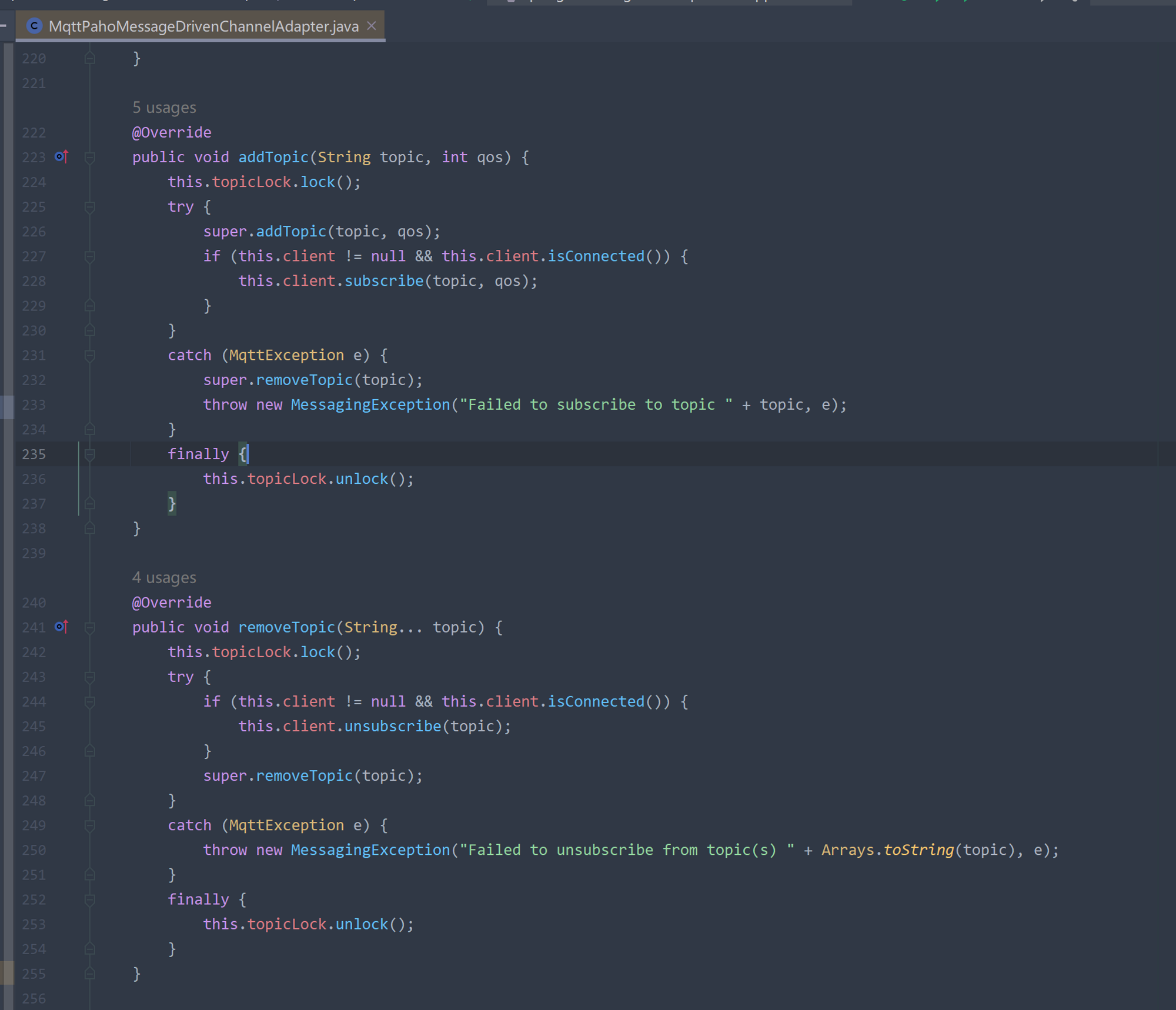Click the overriding method gutter icon for removeTopic
1176x1010 pixels.
pyautogui.click(x=62, y=627)
